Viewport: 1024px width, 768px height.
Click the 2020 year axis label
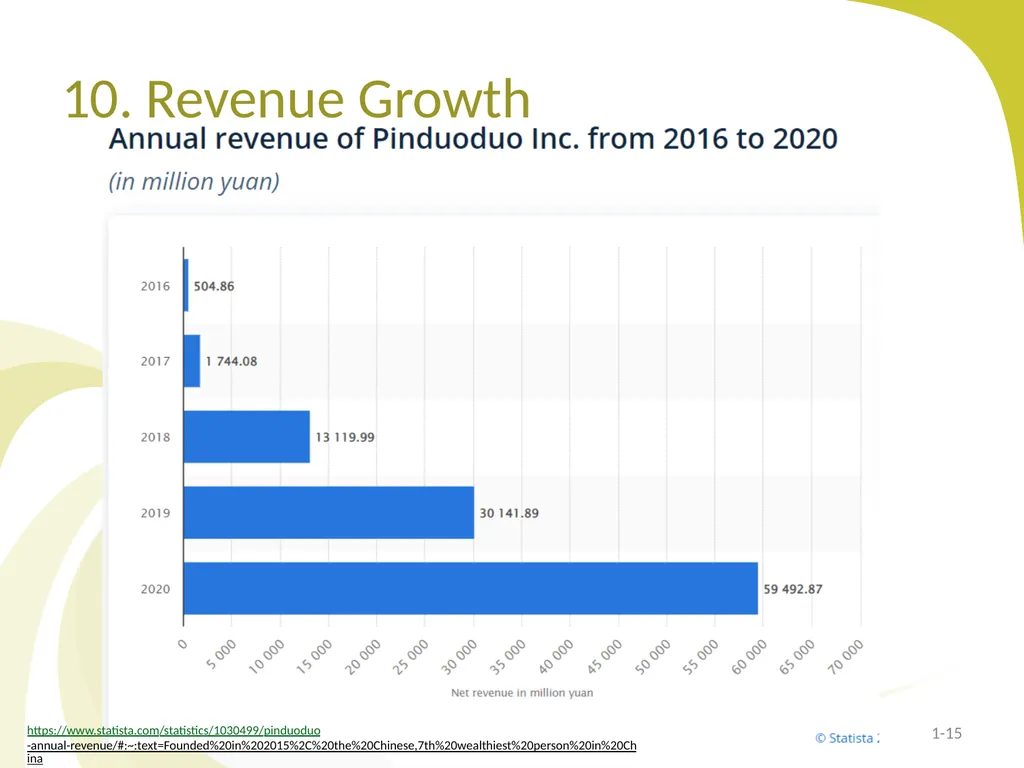click(x=155, y=589)
